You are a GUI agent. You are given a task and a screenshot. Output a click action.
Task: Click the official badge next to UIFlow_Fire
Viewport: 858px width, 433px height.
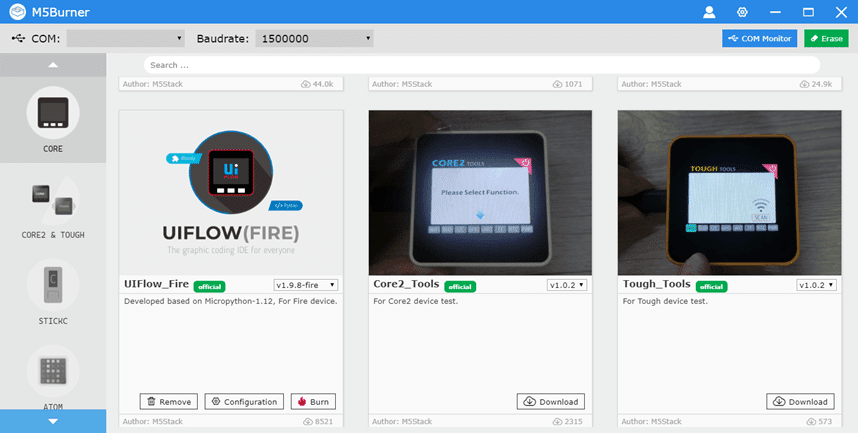(x=210, y=286)
